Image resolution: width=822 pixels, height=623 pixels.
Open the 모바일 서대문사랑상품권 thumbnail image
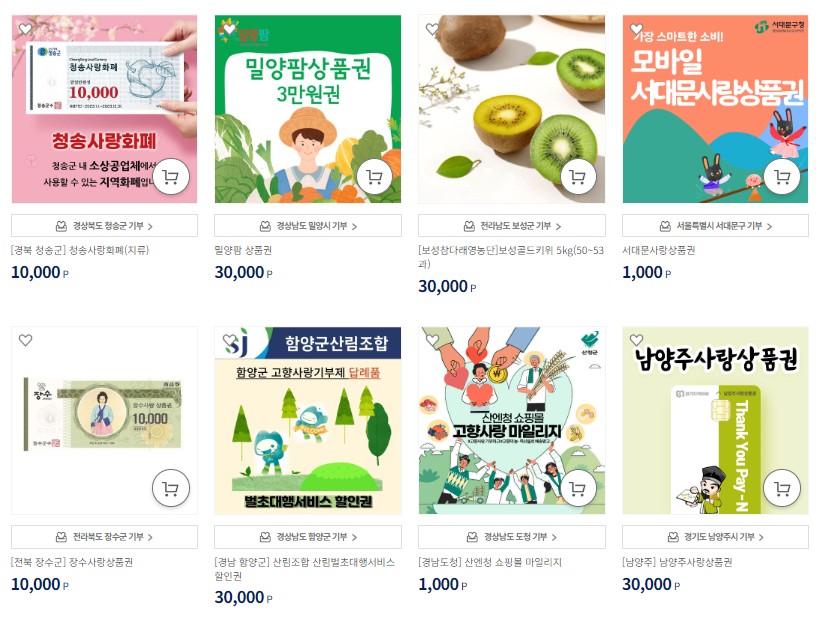tap(715, 109)
